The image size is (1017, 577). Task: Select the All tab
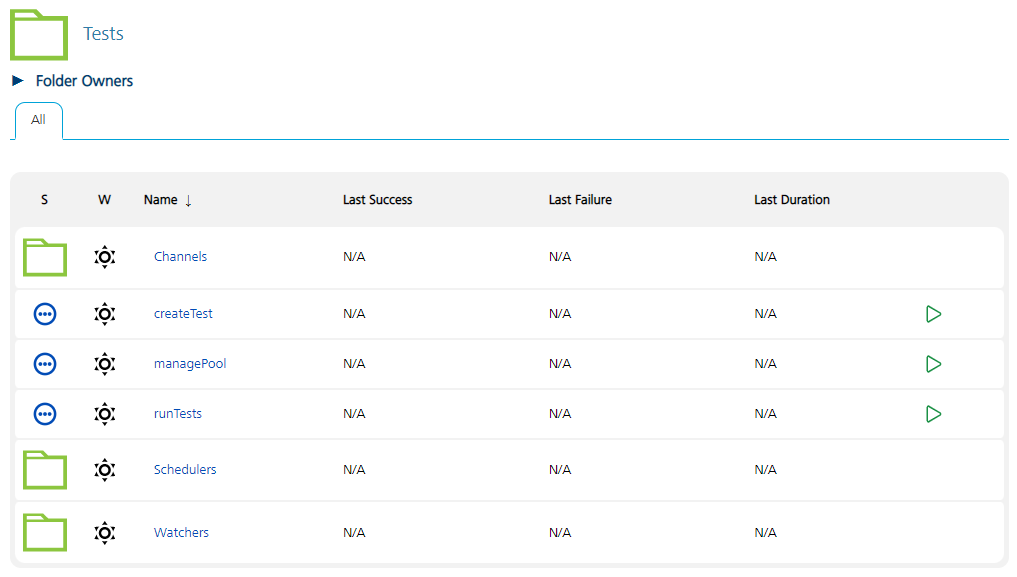click(38, 119)
